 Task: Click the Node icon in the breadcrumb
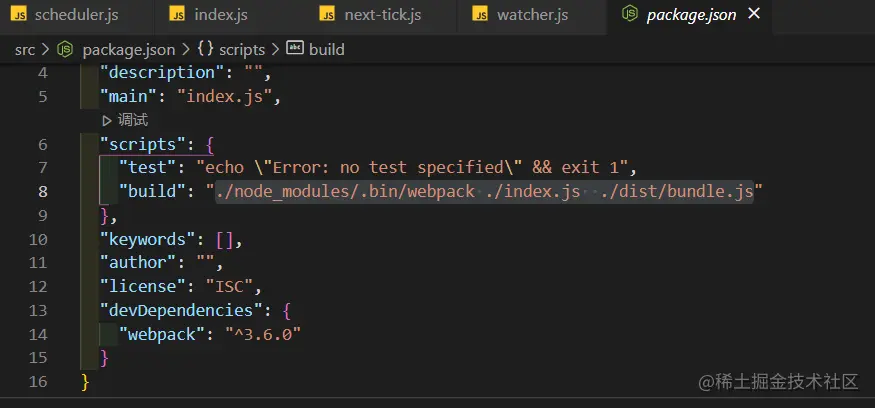tap(65, 49)
